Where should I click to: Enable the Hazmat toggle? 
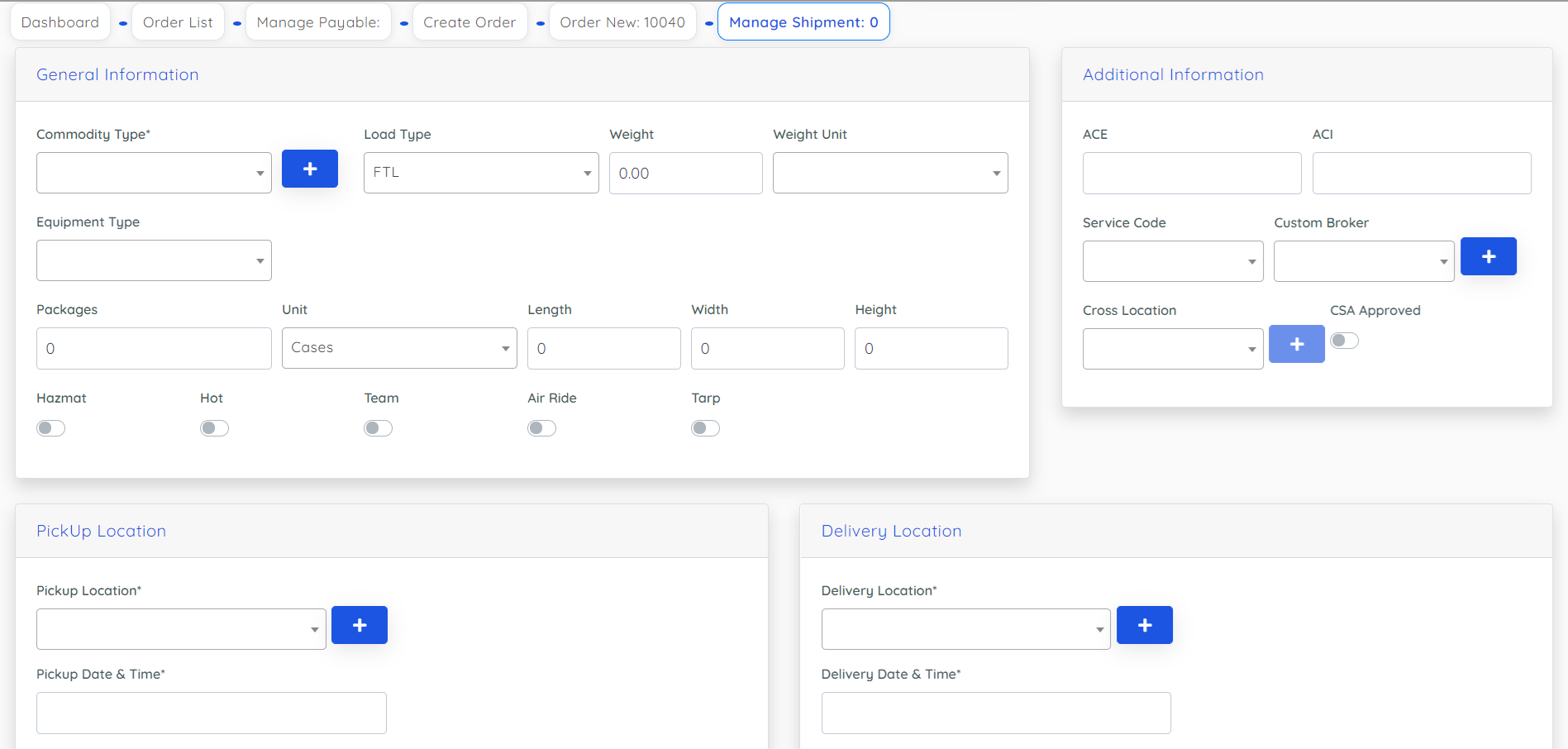50,428
